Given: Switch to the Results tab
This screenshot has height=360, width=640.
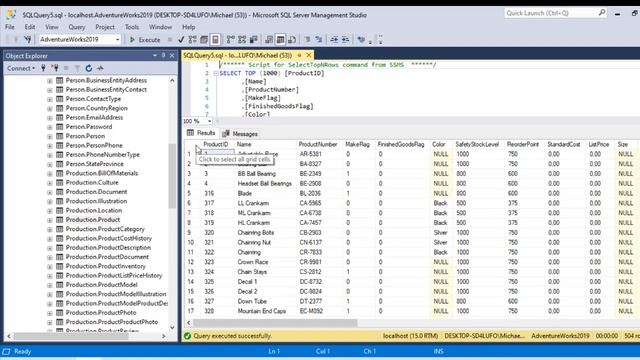Looking at the screenshot, I should click(201, 133).
